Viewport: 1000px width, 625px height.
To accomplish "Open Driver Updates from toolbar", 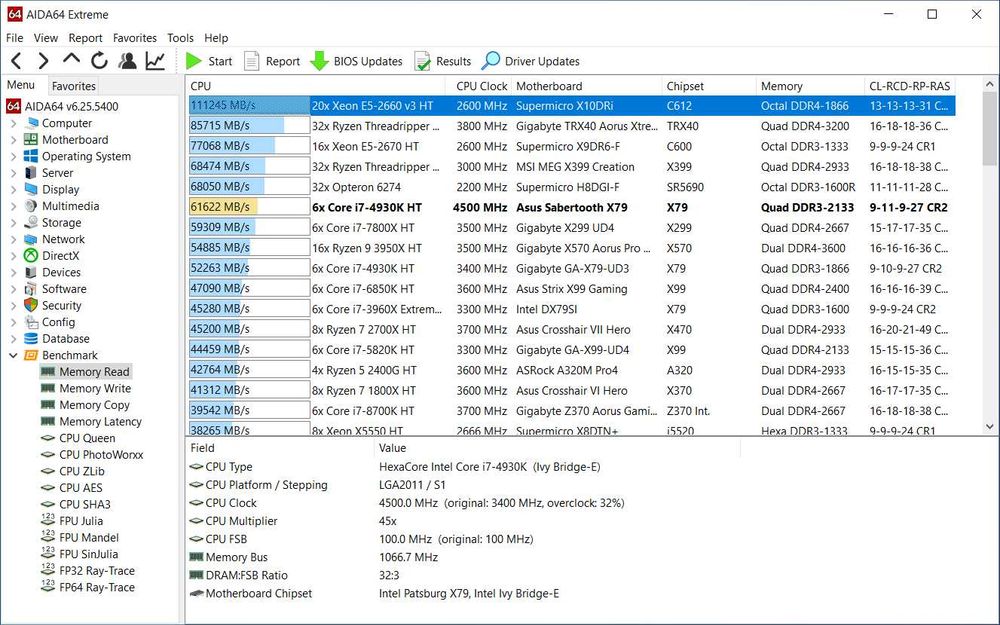I will click(531, 61).
